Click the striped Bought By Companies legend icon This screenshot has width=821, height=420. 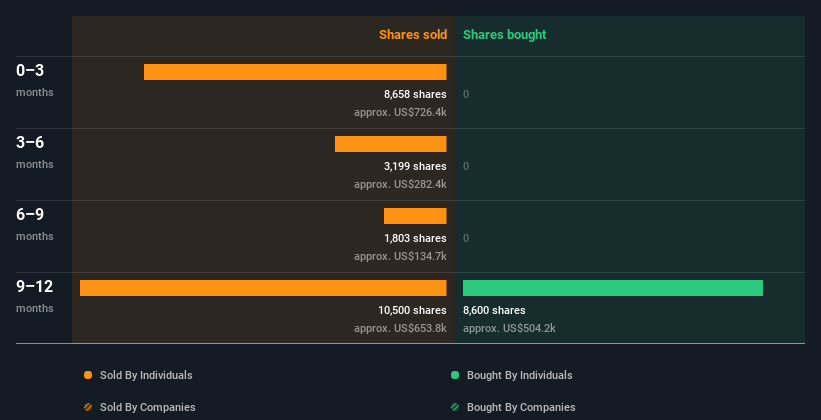[455, 407]
